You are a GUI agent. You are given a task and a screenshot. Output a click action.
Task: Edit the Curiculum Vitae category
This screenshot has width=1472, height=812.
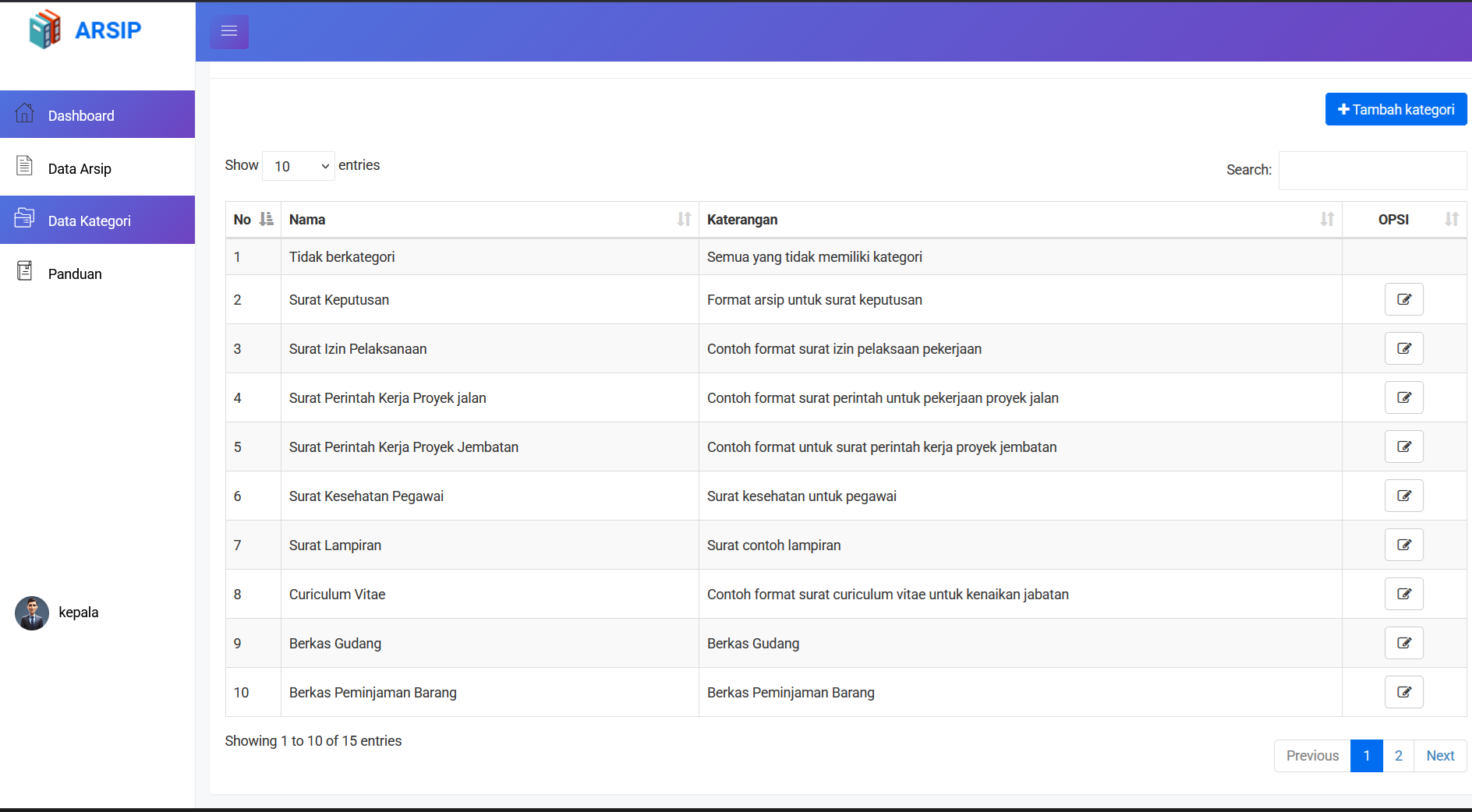click(x=1404, y=594)
